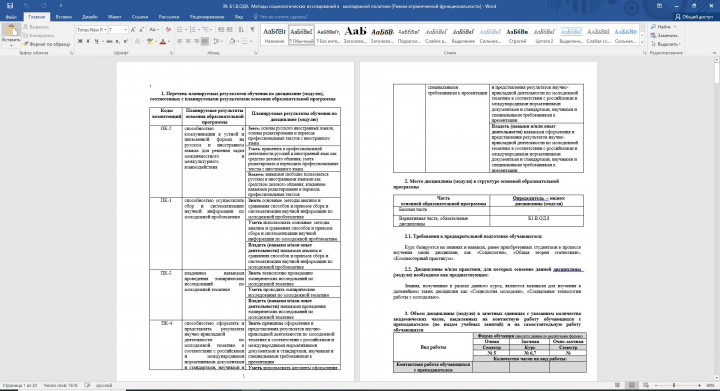This screenshot has width=720, height=391.
Task: Click the page count indicator in status bar
Action: (19, 385)
